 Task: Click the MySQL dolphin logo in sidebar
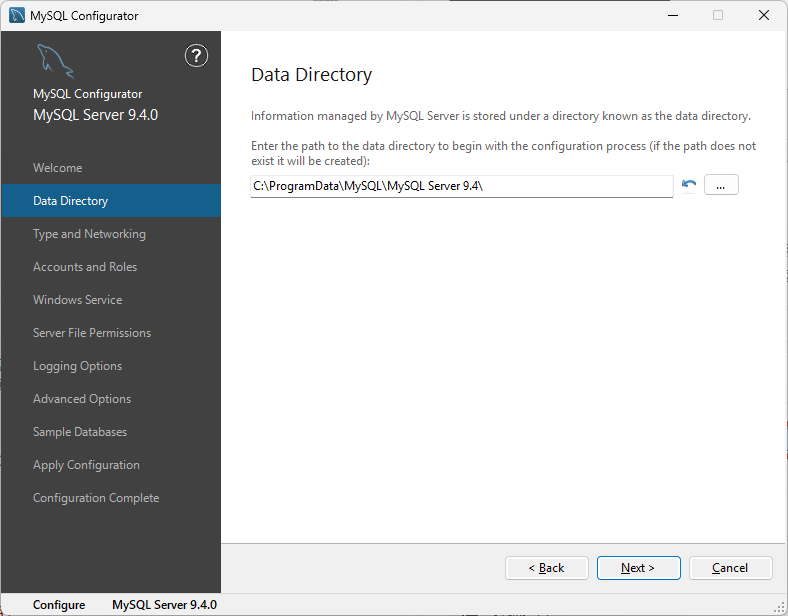pyautogui.click(x=55, y=61)
